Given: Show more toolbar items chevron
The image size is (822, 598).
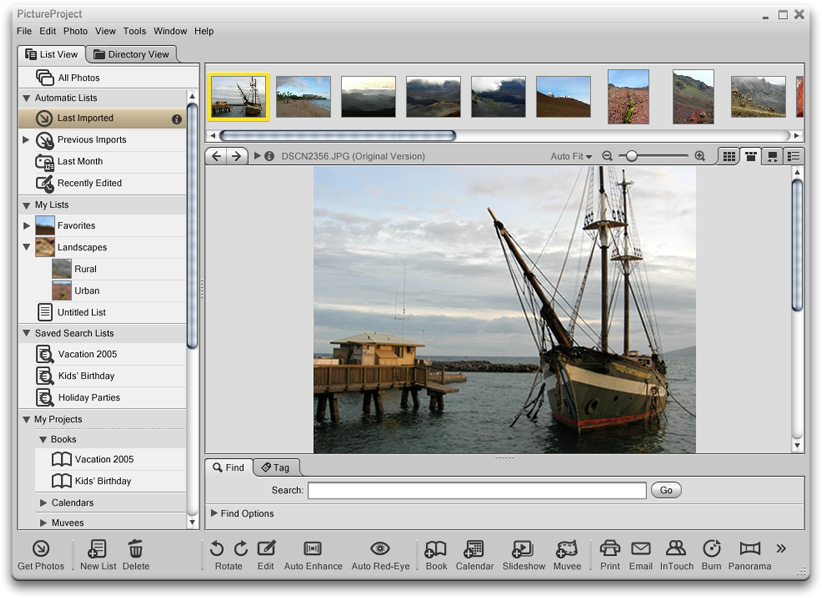Looking at the screenshot, I should coord(781,548).
